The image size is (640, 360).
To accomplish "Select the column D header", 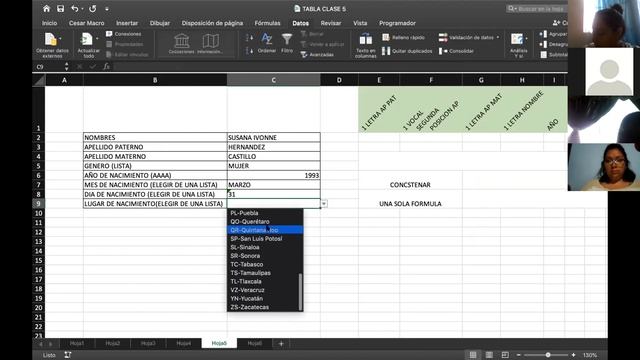I will click(x=339, y=80).
